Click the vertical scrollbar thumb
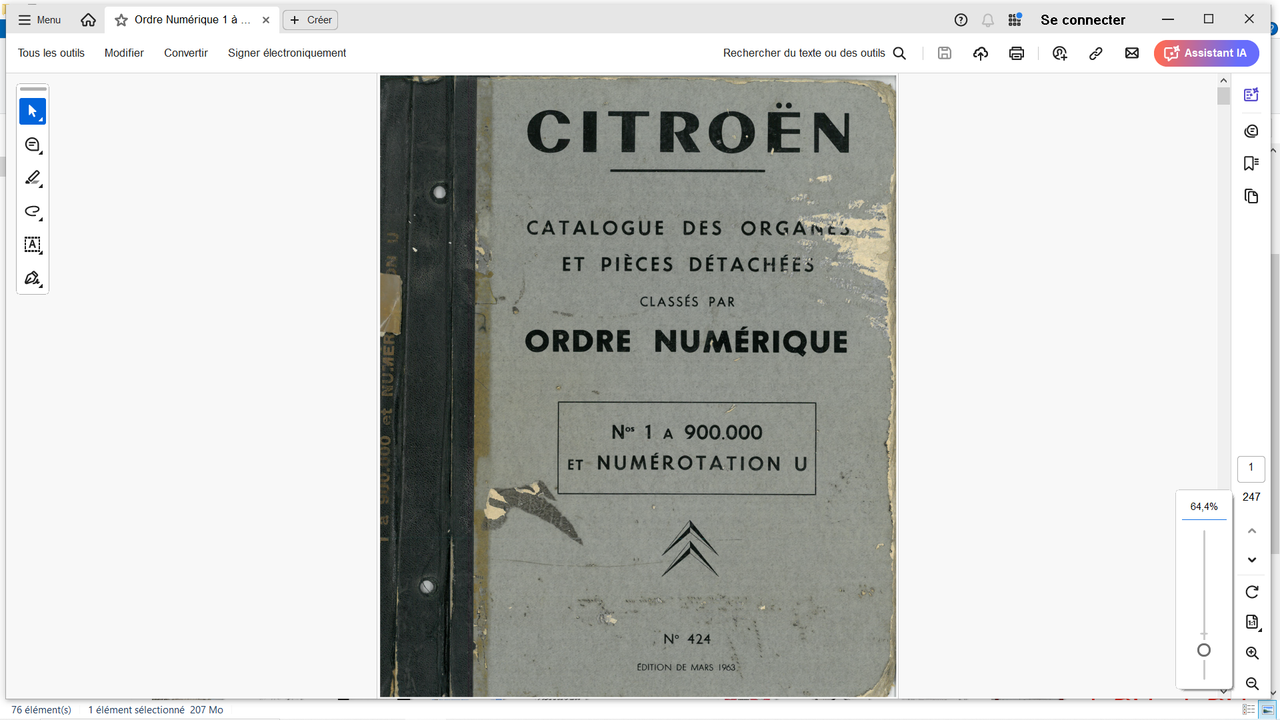Screen dimensions: 1280x720 pyautogui.click(x=1223, y=96)
